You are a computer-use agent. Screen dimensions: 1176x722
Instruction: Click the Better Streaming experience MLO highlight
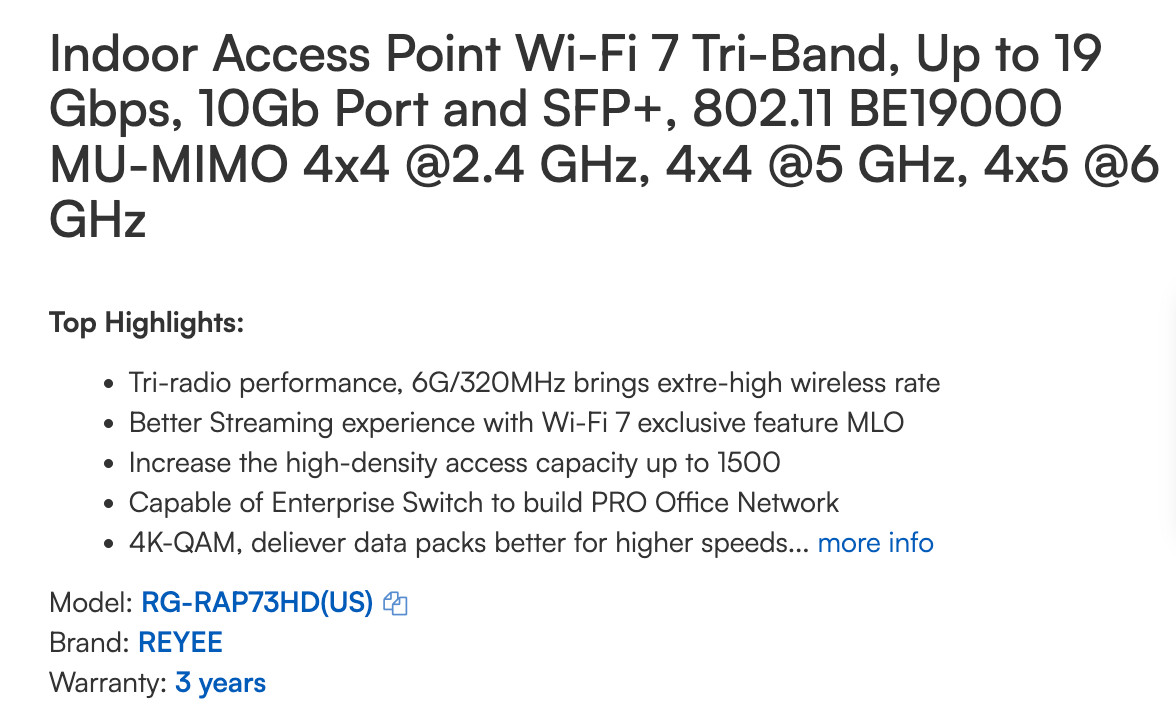tap(516, 423)
